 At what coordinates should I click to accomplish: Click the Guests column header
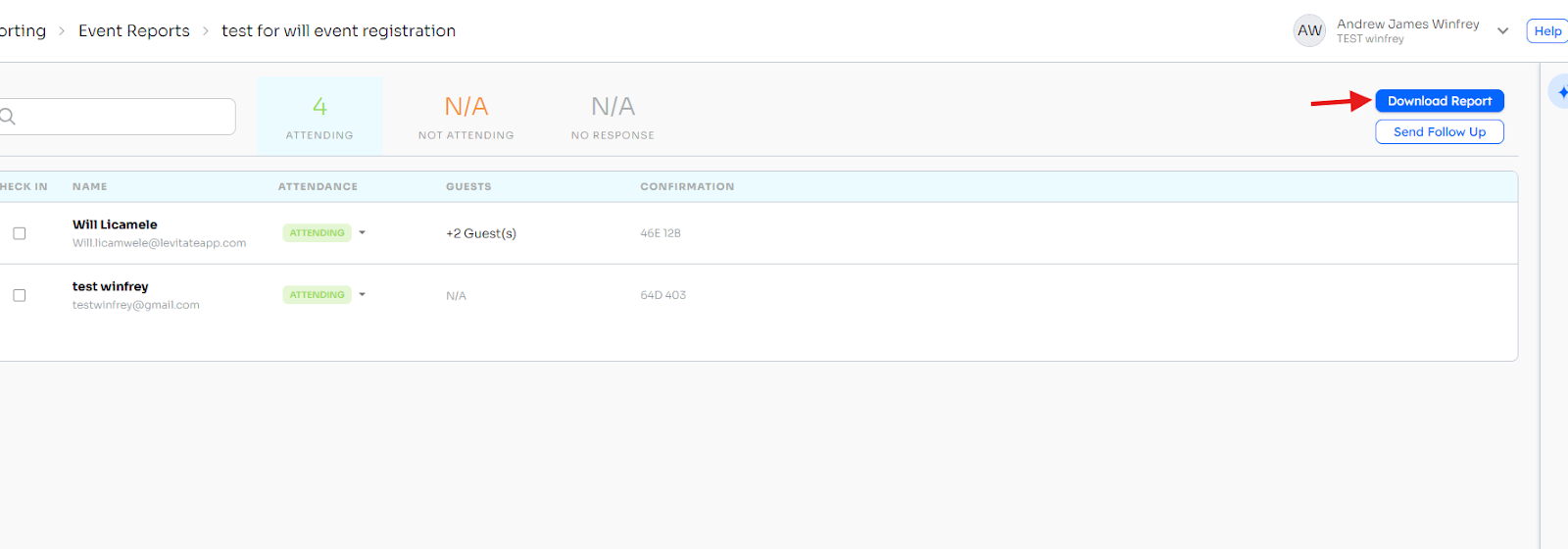468,186
